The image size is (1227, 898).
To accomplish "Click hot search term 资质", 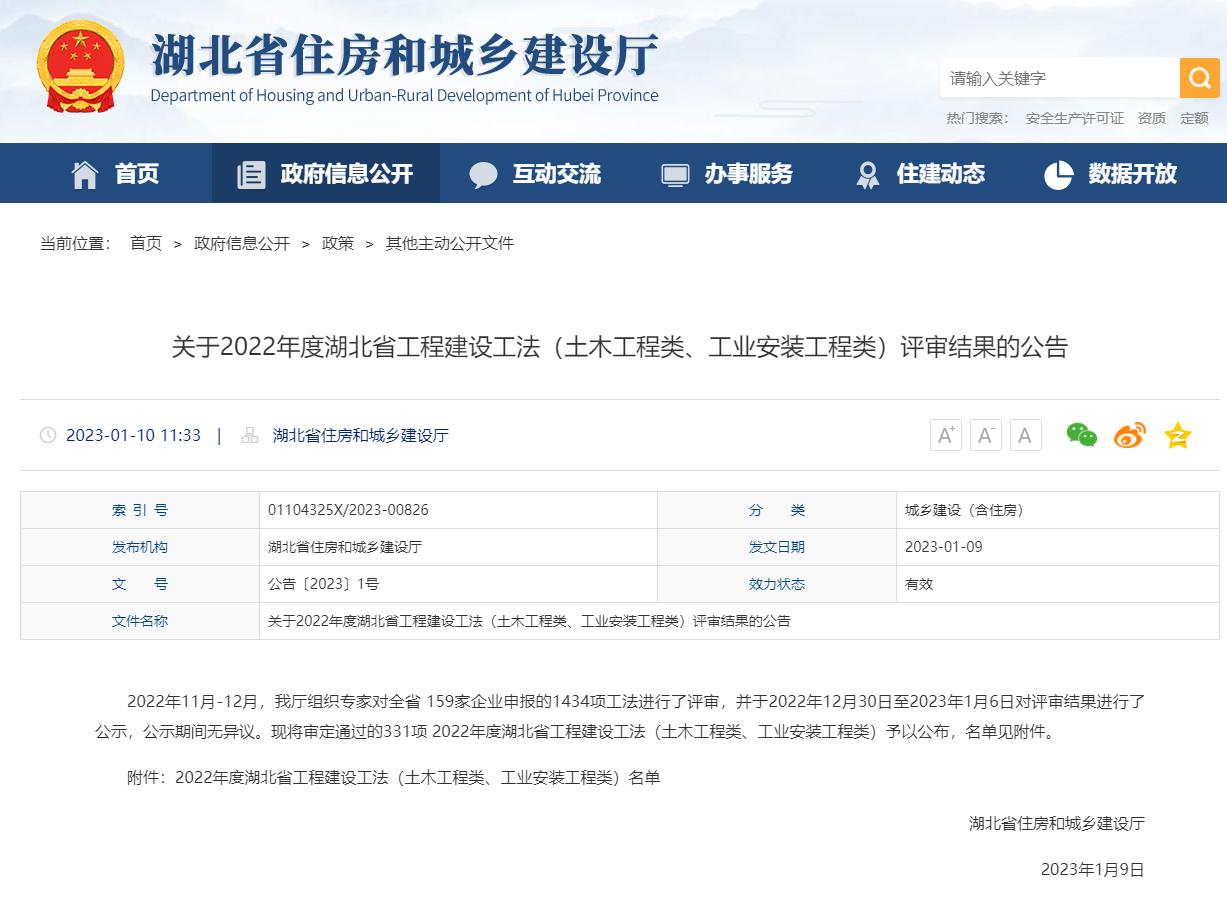I will [1151, 118].
